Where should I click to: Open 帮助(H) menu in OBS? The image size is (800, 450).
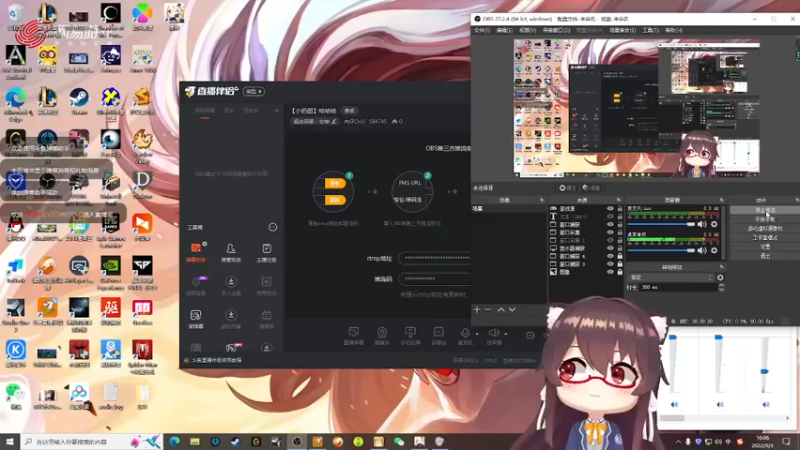(673, 31)
